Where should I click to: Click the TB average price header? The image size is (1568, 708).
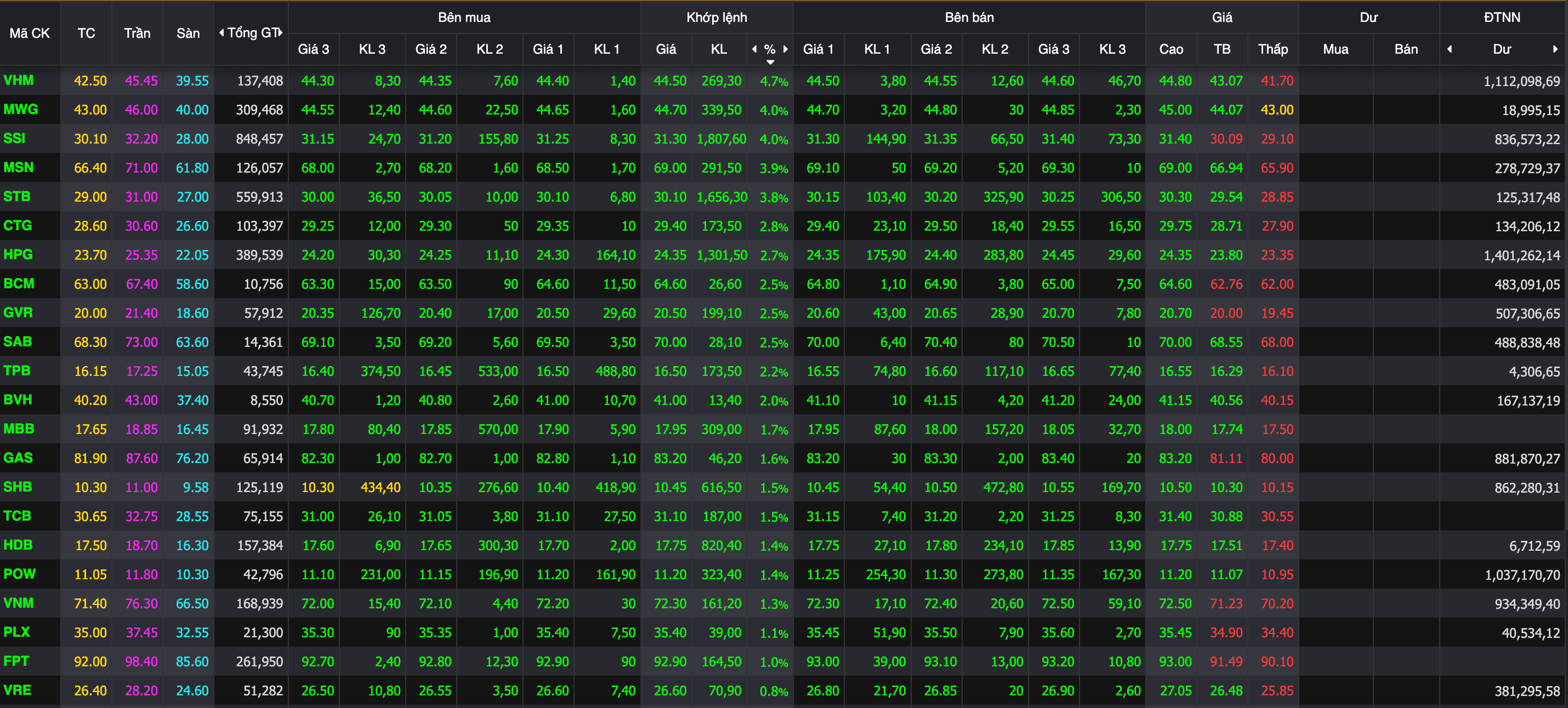[1222, 49]
